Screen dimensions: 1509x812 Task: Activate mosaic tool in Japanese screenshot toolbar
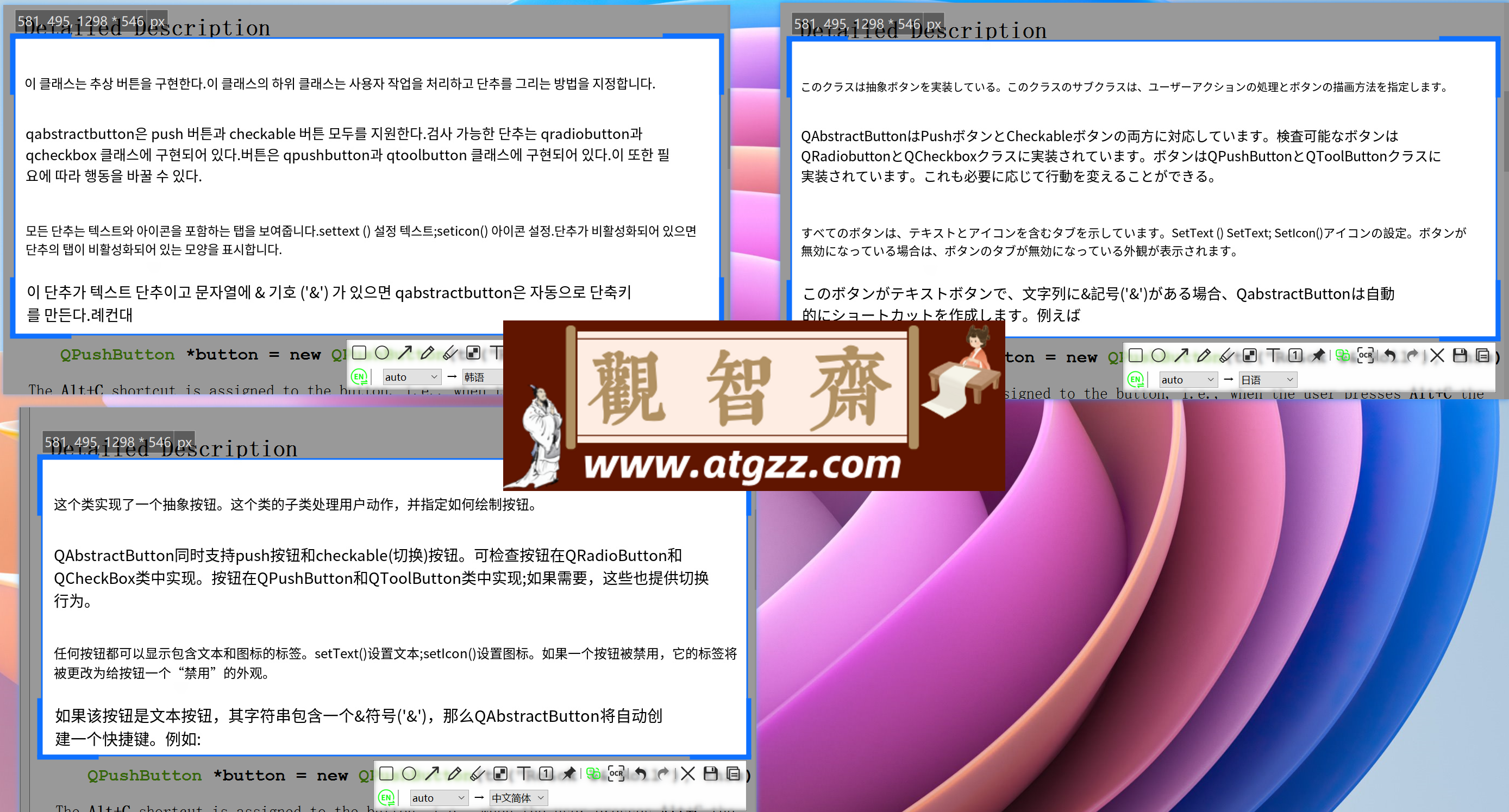[x=1249, y=355]
